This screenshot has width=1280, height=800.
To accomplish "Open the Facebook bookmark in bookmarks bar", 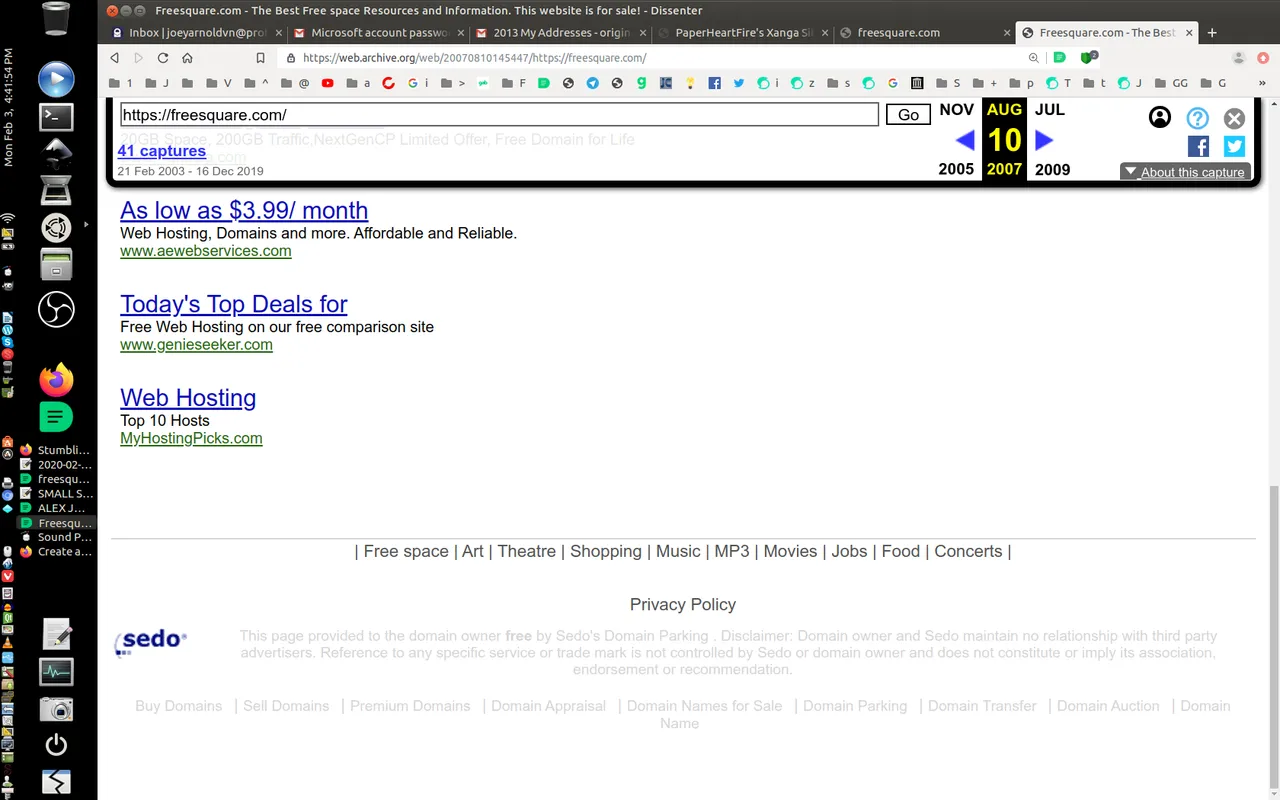I will point(714,83).
